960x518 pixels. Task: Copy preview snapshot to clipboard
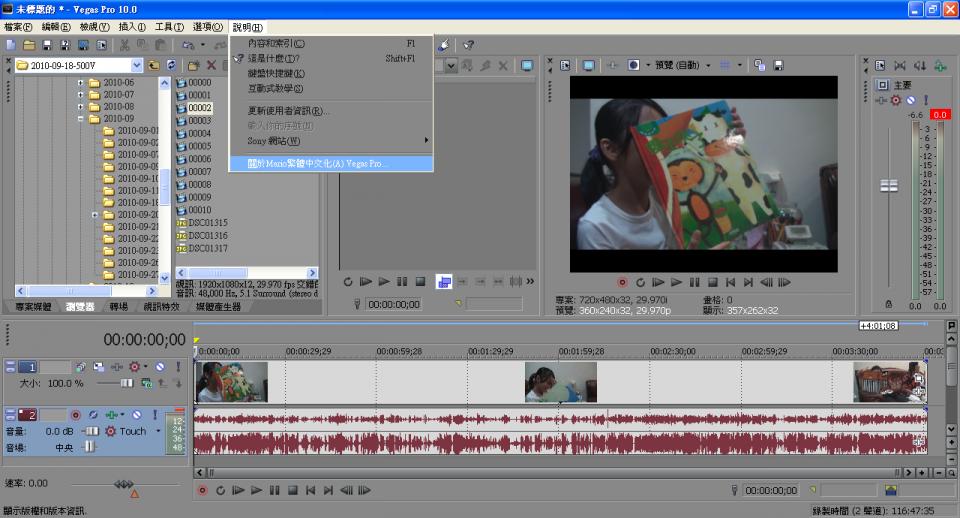coord(759,65)
